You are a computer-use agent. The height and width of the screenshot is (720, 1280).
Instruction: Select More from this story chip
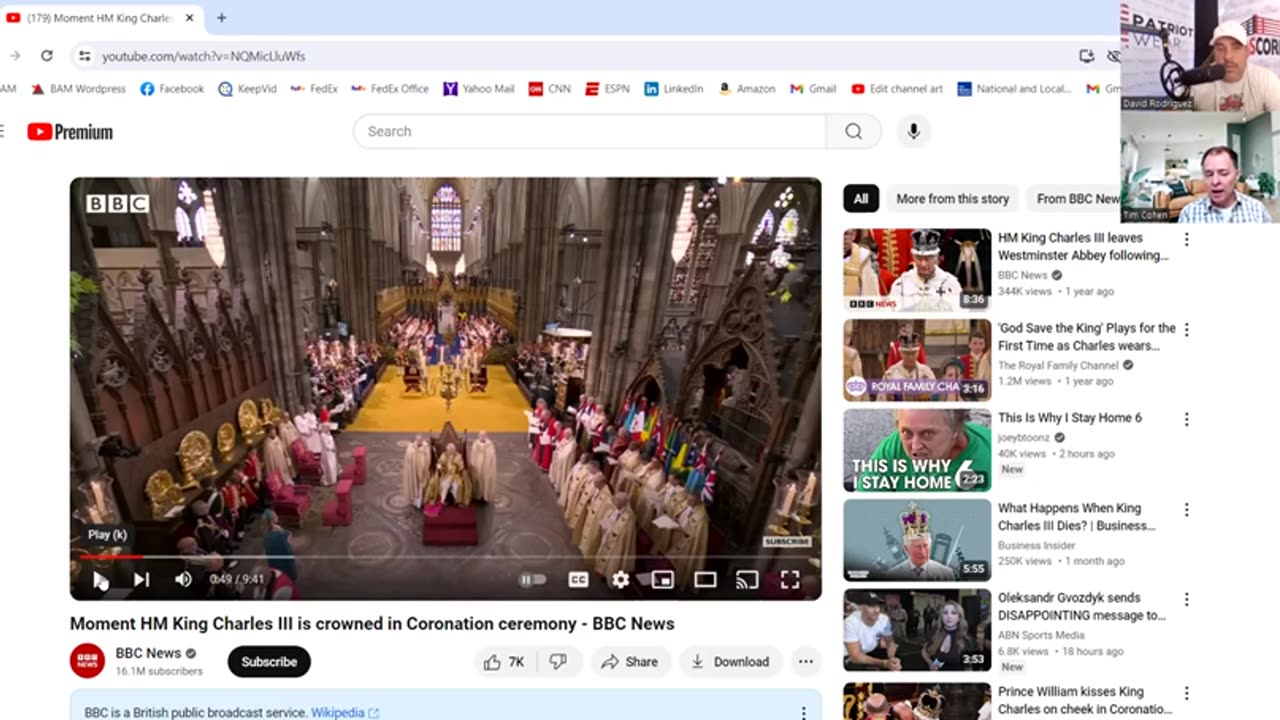coord(952,198)
